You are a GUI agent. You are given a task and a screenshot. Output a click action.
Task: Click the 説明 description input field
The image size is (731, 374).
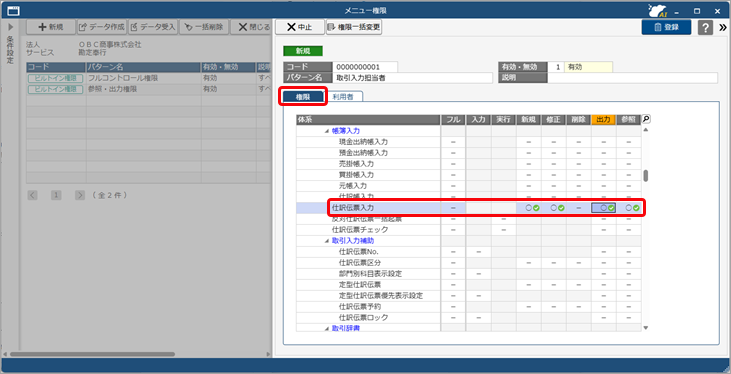[633, 78]
